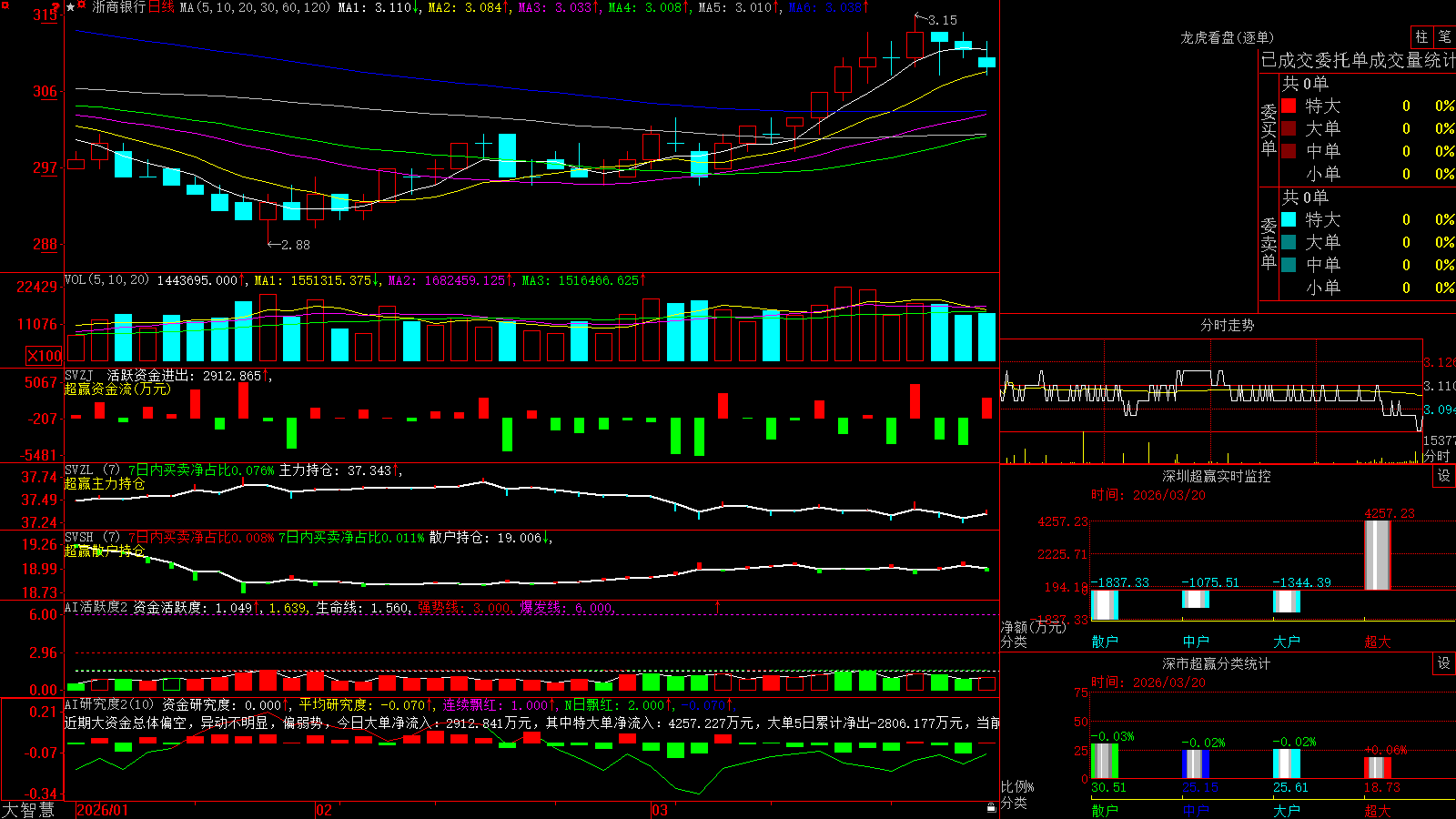The image size is (1456, 819).
Task: Click the 日线 period label
Action: pyautogui.click(x=161, y=7)
